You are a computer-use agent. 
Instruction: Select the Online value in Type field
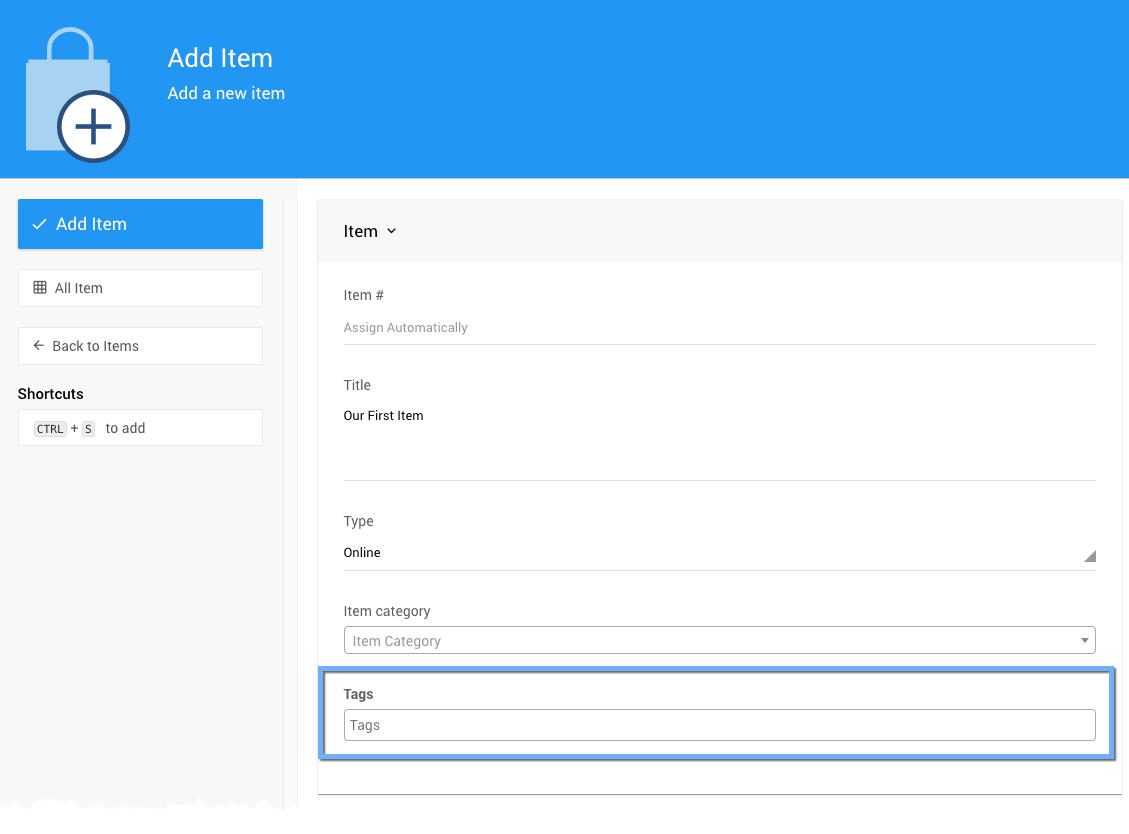pos(362,553)
